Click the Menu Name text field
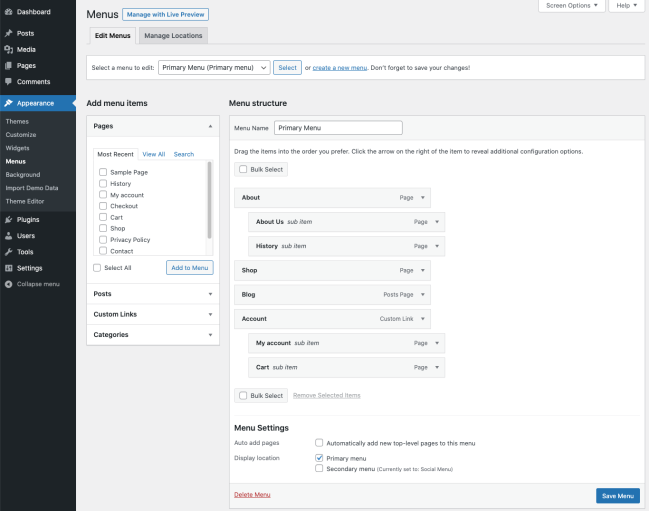The width and height of the screenshot is (649, 511). click(337, 128)
